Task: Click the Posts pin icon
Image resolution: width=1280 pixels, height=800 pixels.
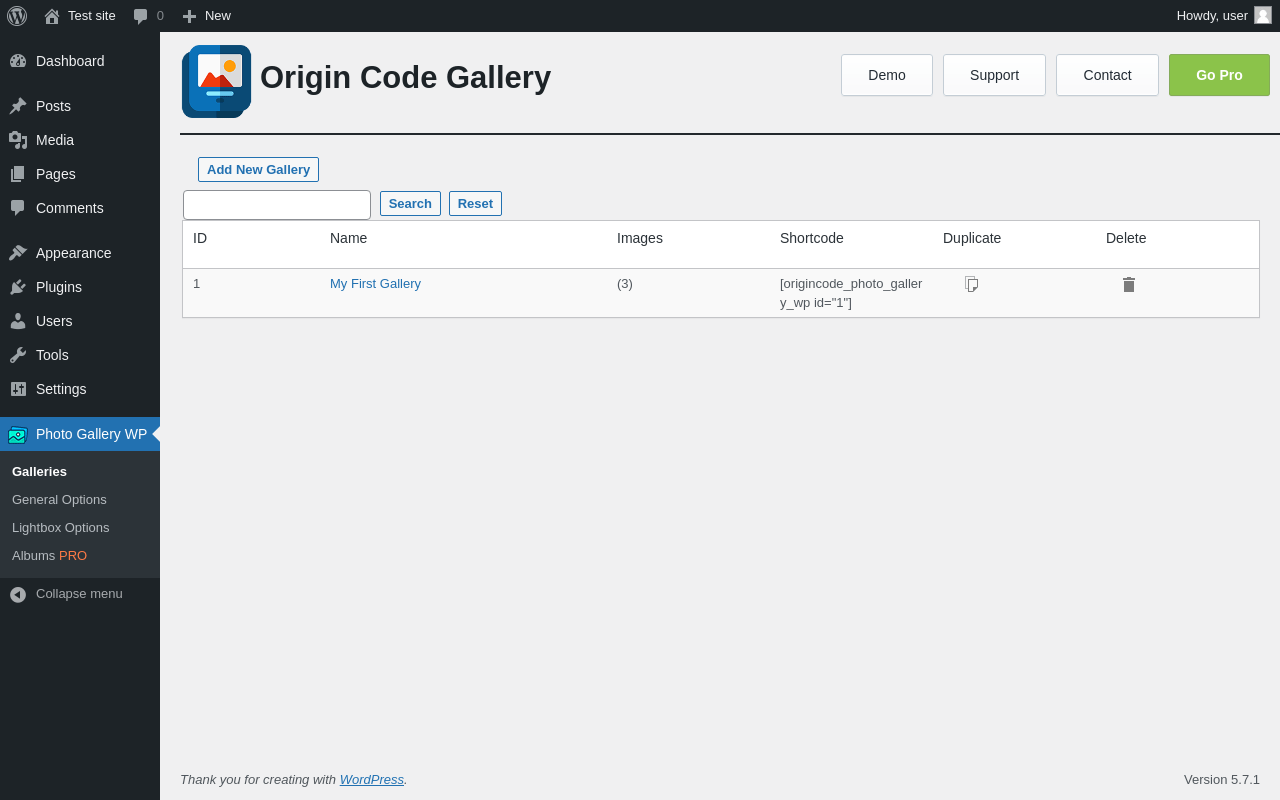Action: (x=18, y=106)
